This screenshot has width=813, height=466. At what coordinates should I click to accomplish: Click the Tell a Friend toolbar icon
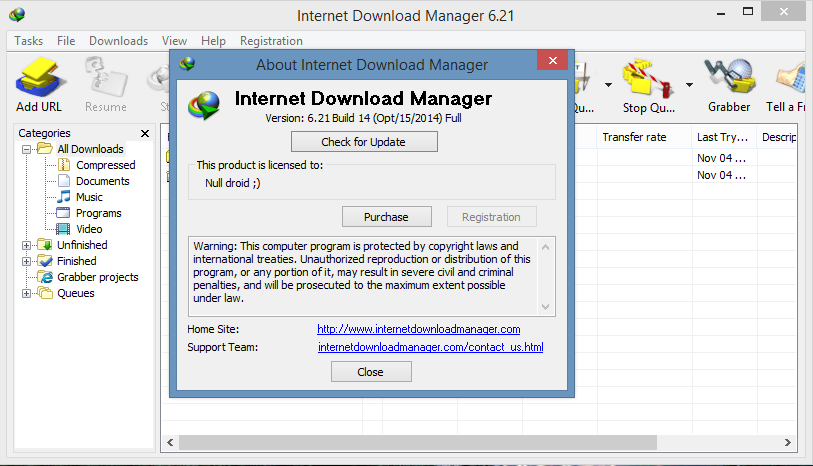point(791,78)
